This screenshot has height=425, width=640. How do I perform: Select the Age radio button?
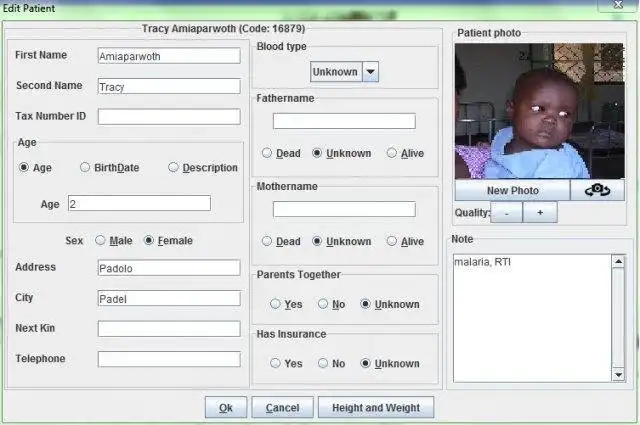click(x=24, y=167)
